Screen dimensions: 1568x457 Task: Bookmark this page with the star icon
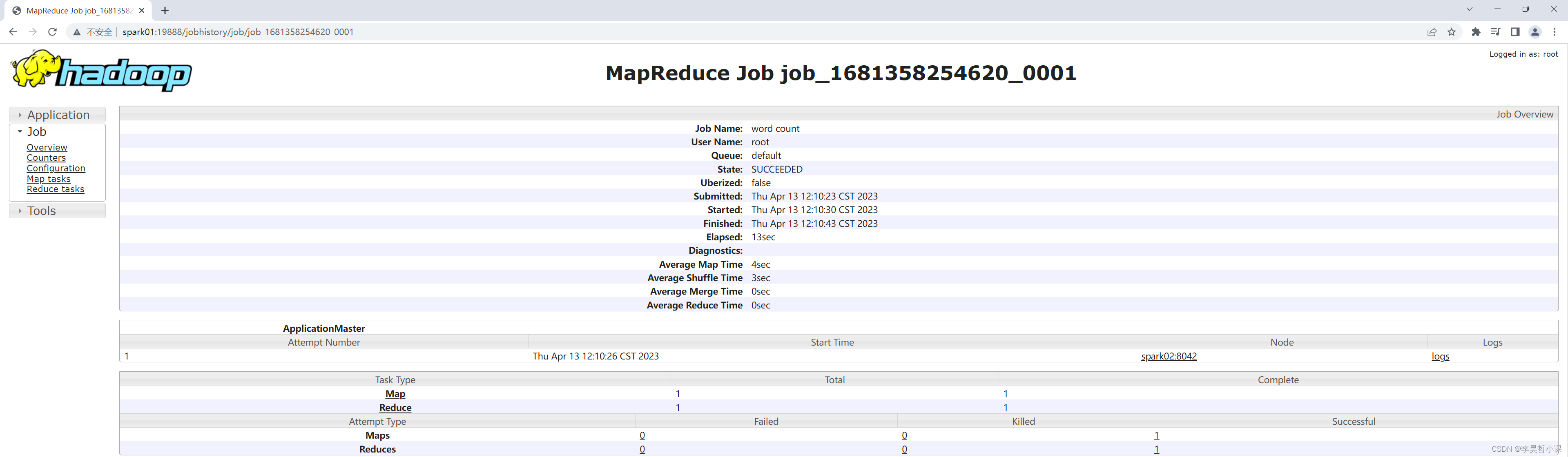(1452, 32)
